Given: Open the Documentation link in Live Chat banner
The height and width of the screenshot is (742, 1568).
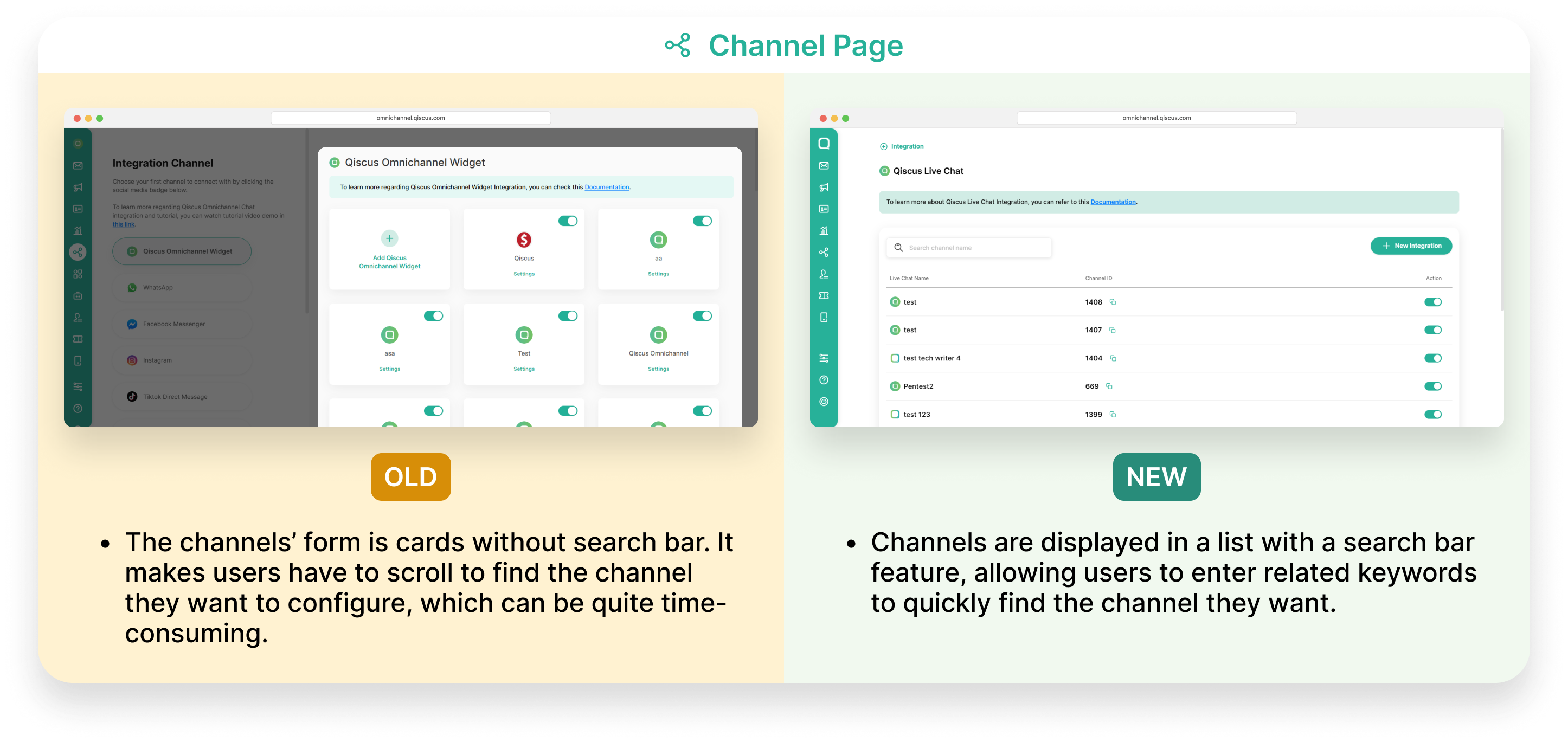Looking at the screenshot, I should pyautogui.click(x=1113, y=202).
